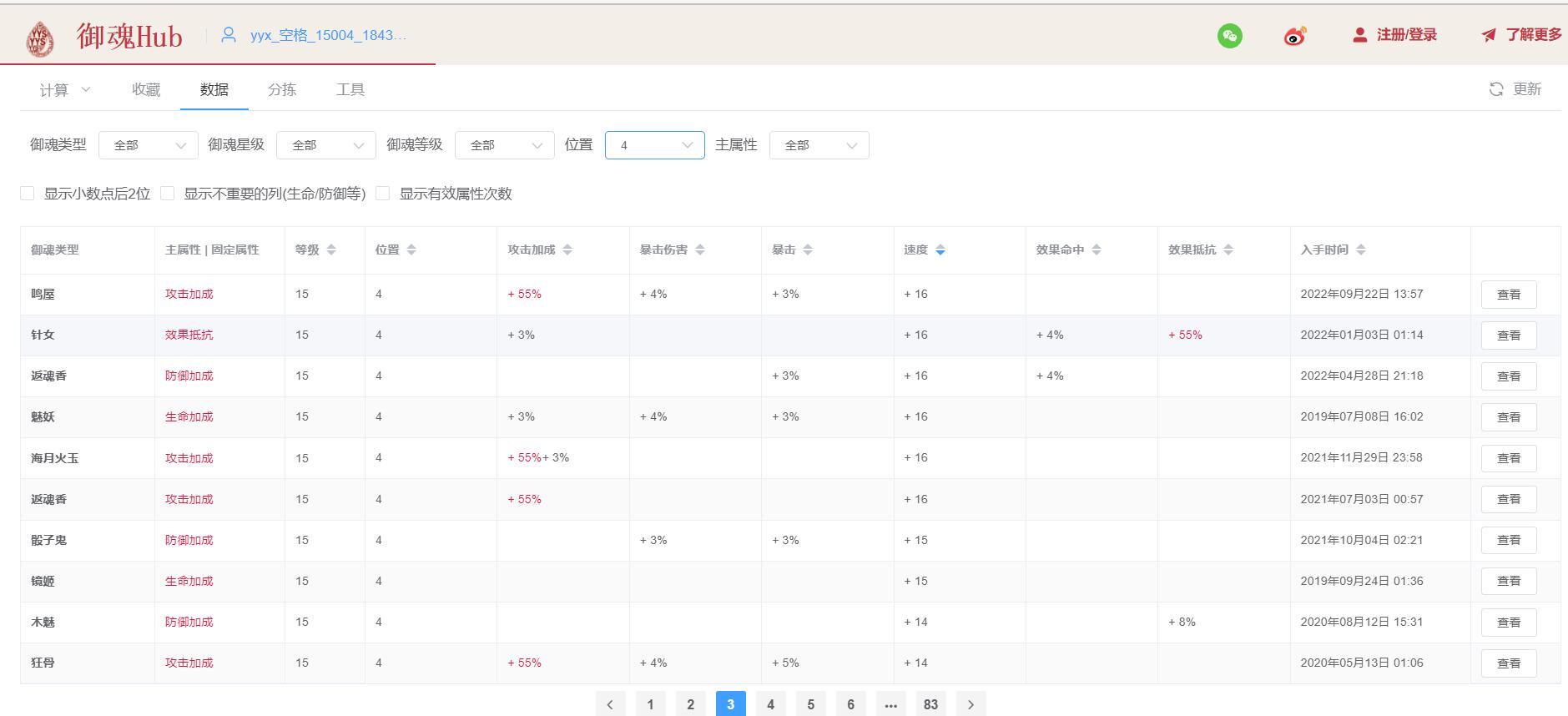This screenshot has width=1568, height=716.
Task: Click 注册/登录 link
Action: [1407, 35]
